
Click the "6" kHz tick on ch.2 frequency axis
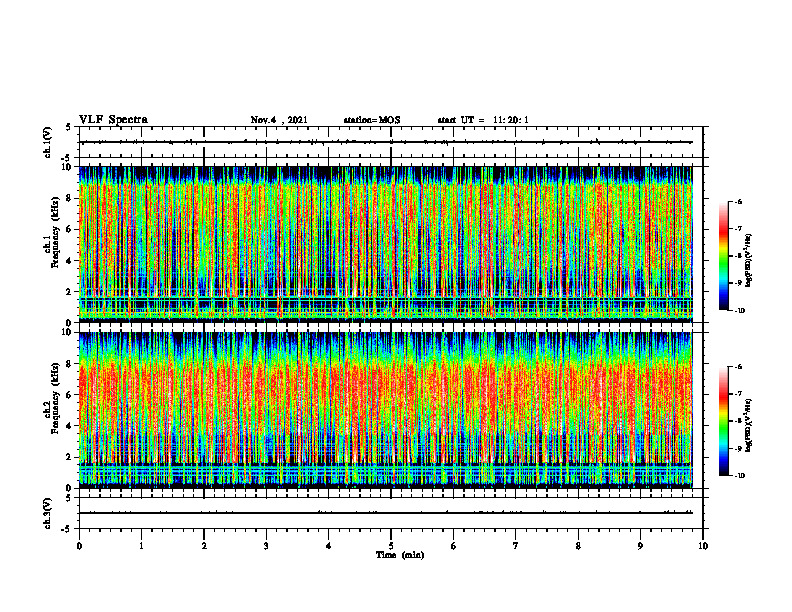pyautogui.click(x=69, y=395)
